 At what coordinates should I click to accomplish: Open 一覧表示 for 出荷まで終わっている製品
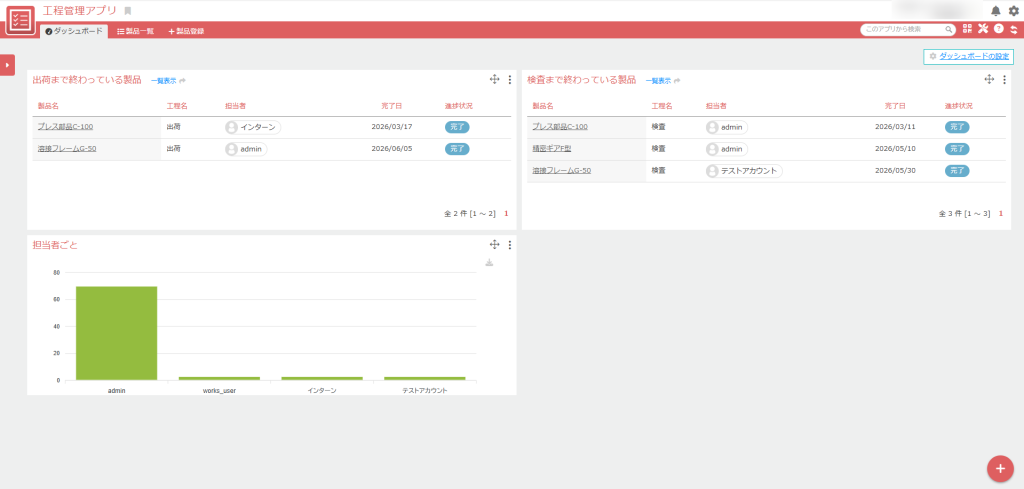[x=163, y=81]
